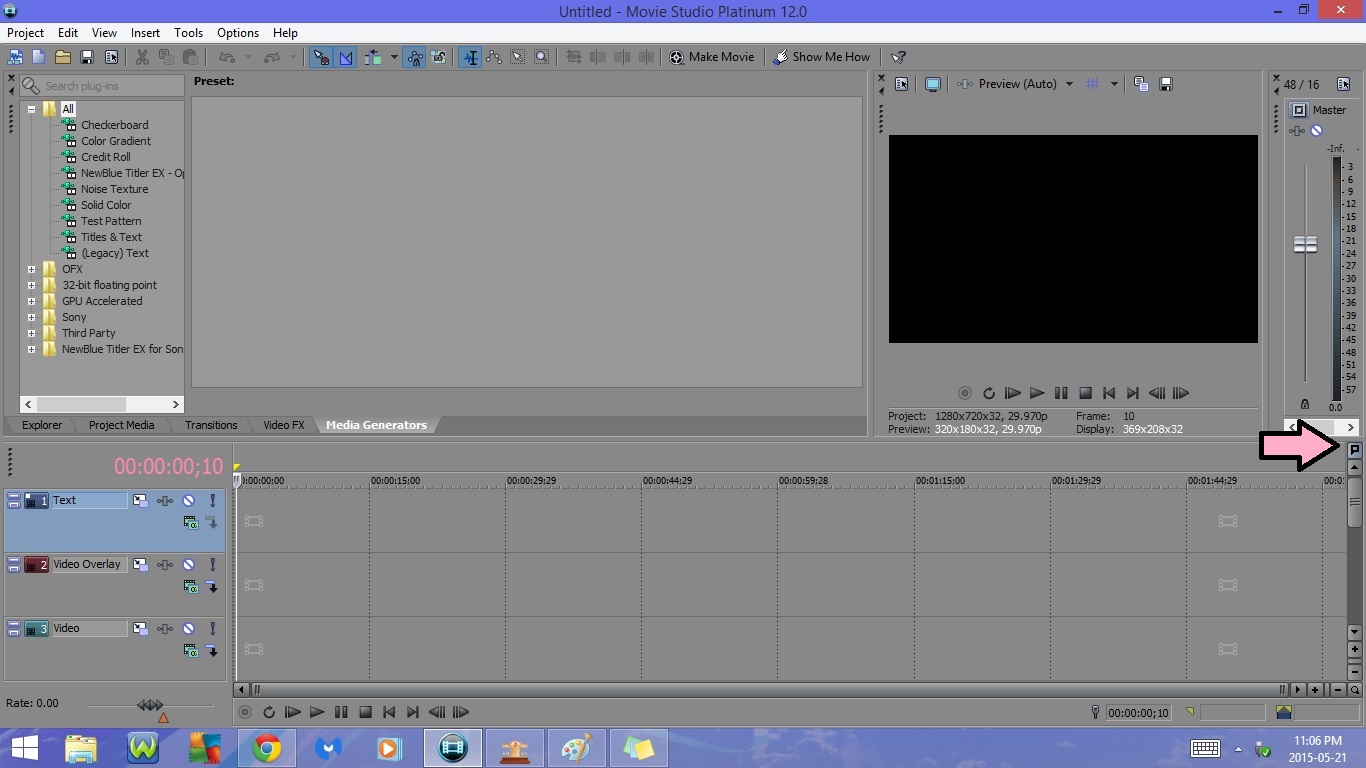This screenshot has width=1366, height=768.
Task: Zoom in track height plus button
Action: point(1355,650)
